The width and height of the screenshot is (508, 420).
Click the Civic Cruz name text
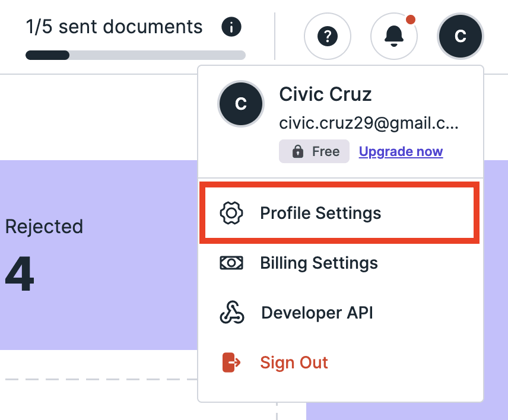point(325,94)
